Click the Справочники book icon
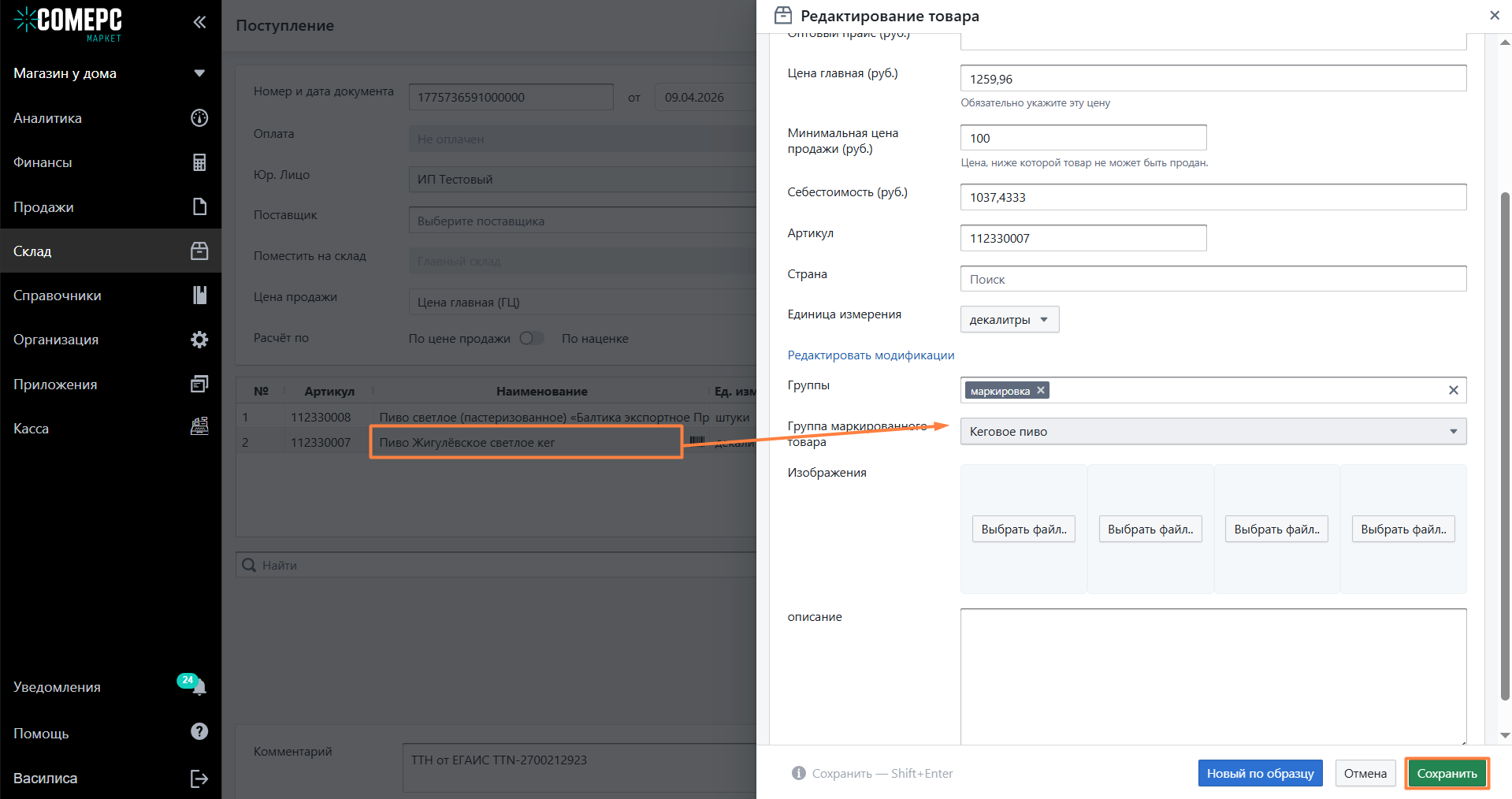1512x799 pixels. [x=199, y=295]
